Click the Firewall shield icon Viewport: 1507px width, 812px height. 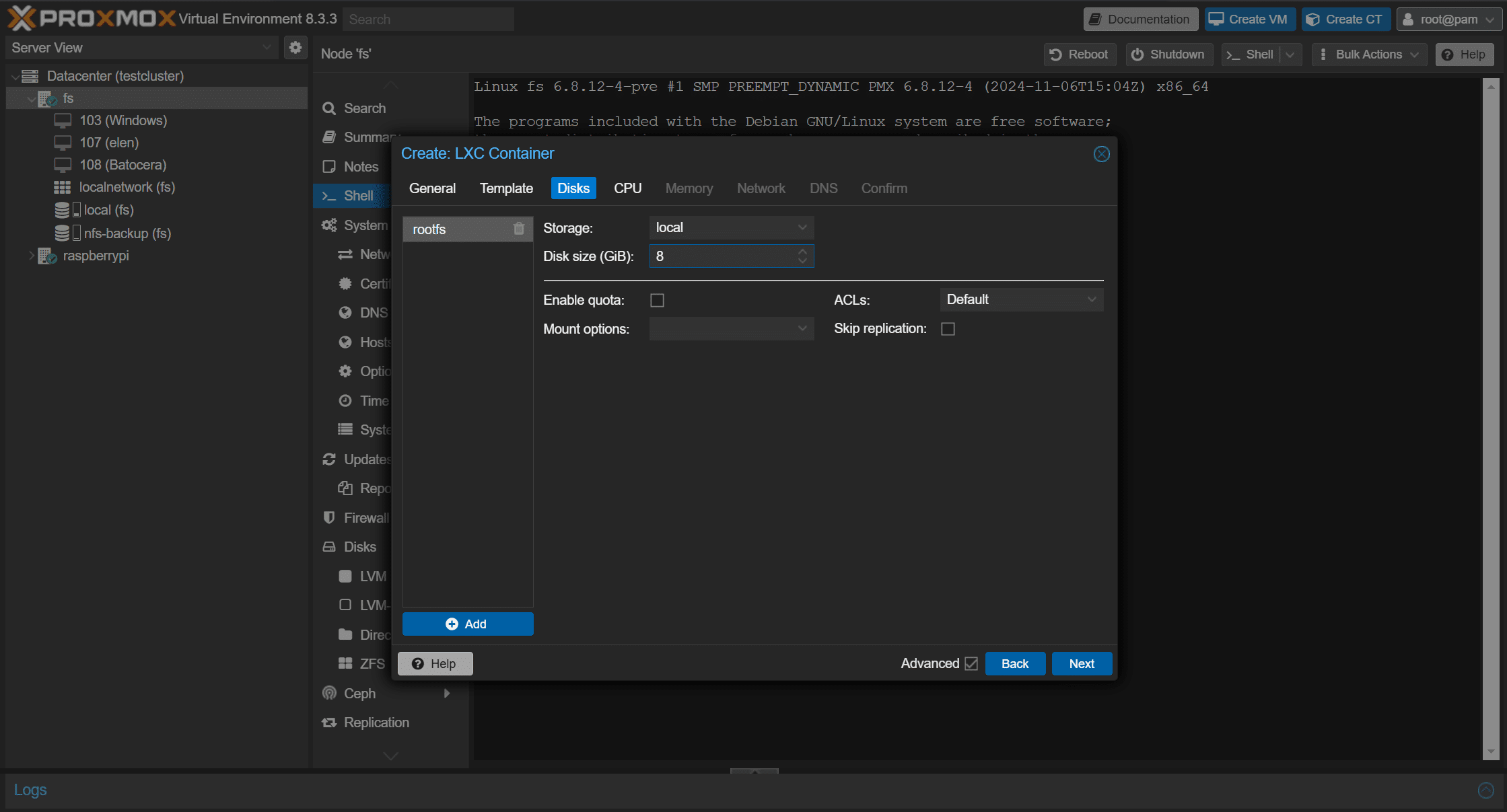329,517
